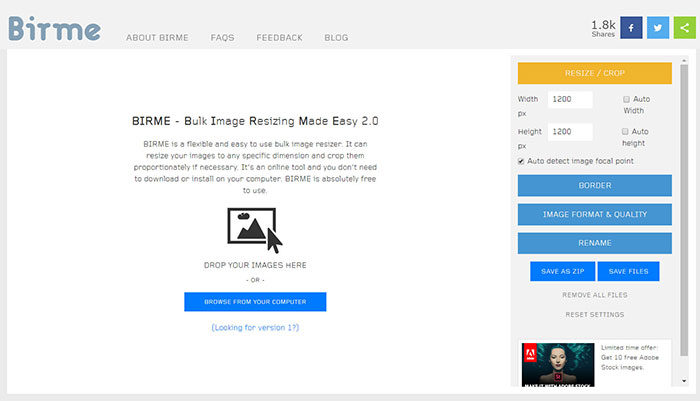Click the 1.8k Shares counter
Screen dimensions: 700x401
(603, 28)
